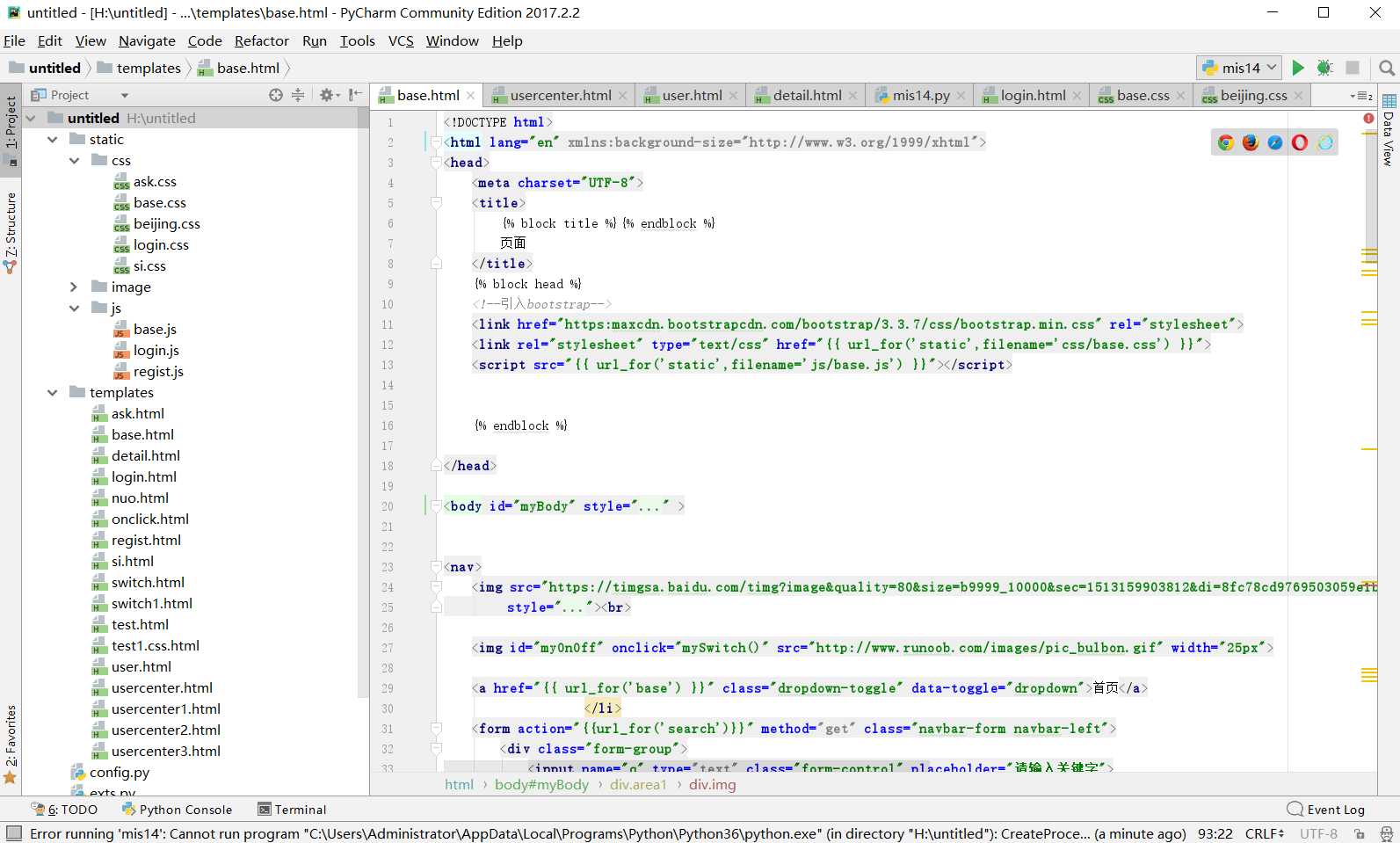Open the Refactor menu
1400x843 pixels.
coord(262,40)
